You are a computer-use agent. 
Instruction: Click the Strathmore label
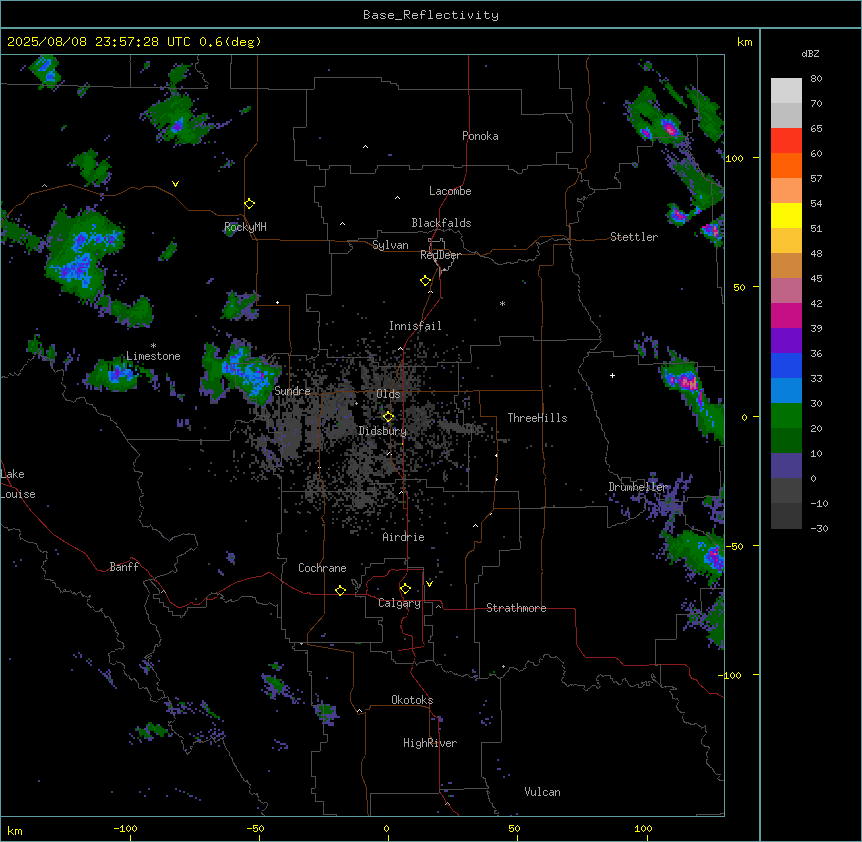click(516, 608)
